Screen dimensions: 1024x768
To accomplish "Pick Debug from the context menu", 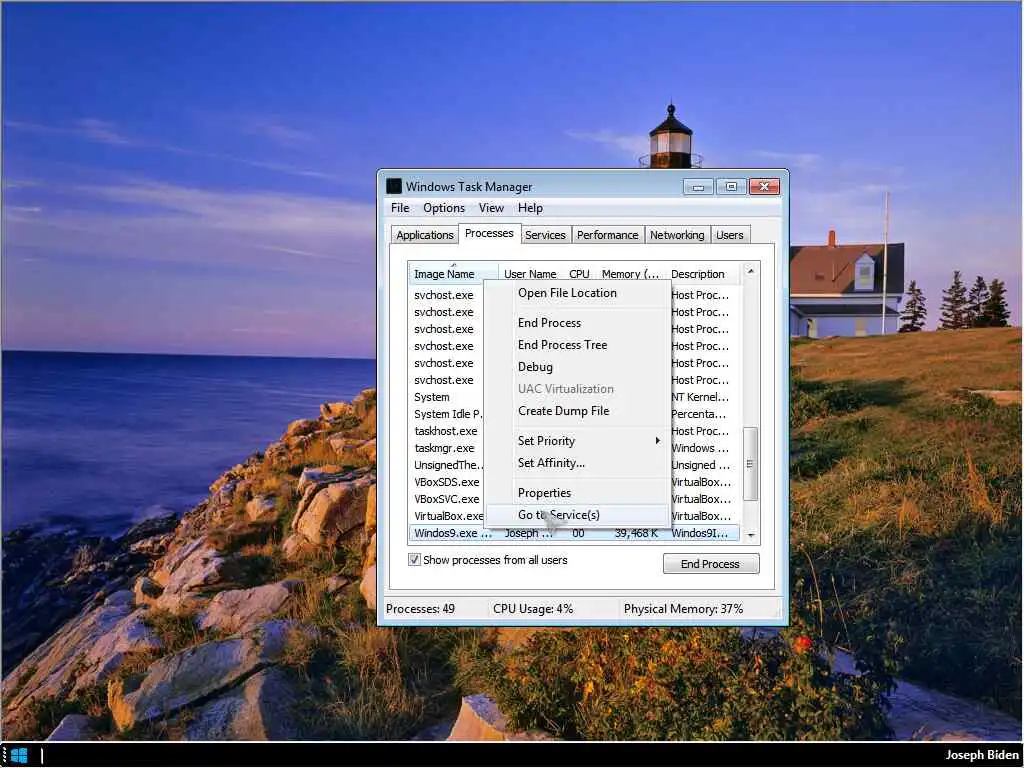I will pyautogui.click(x=578, y=367).
